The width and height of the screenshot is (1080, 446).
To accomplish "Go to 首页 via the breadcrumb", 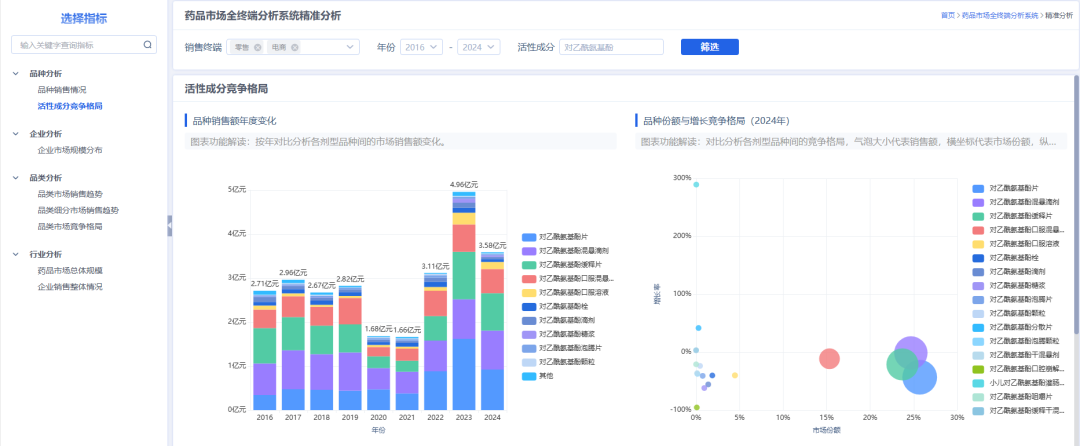I will pyautogui.click(x=948, y=15).
